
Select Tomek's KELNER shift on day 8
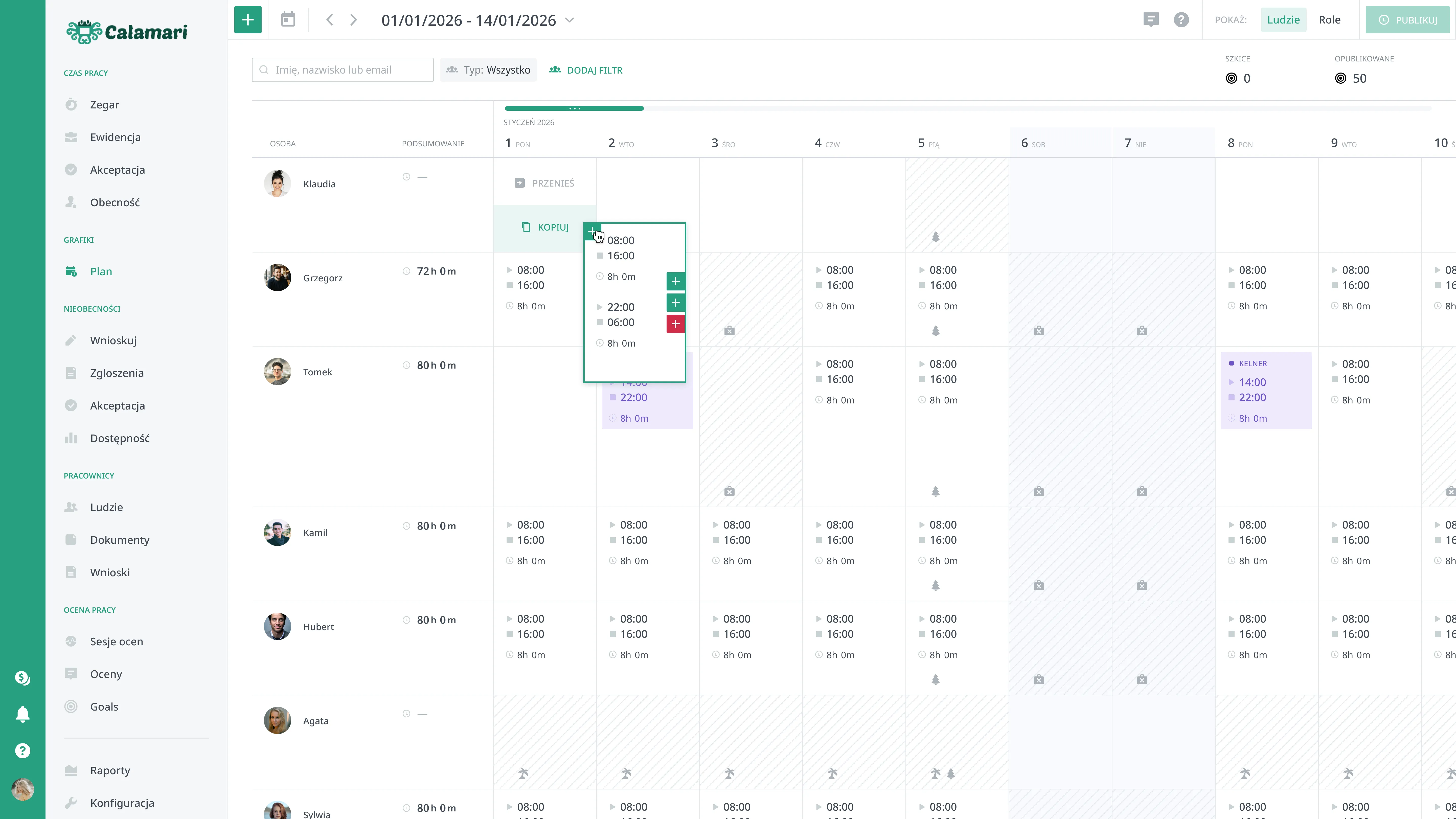click(1266, 391)
